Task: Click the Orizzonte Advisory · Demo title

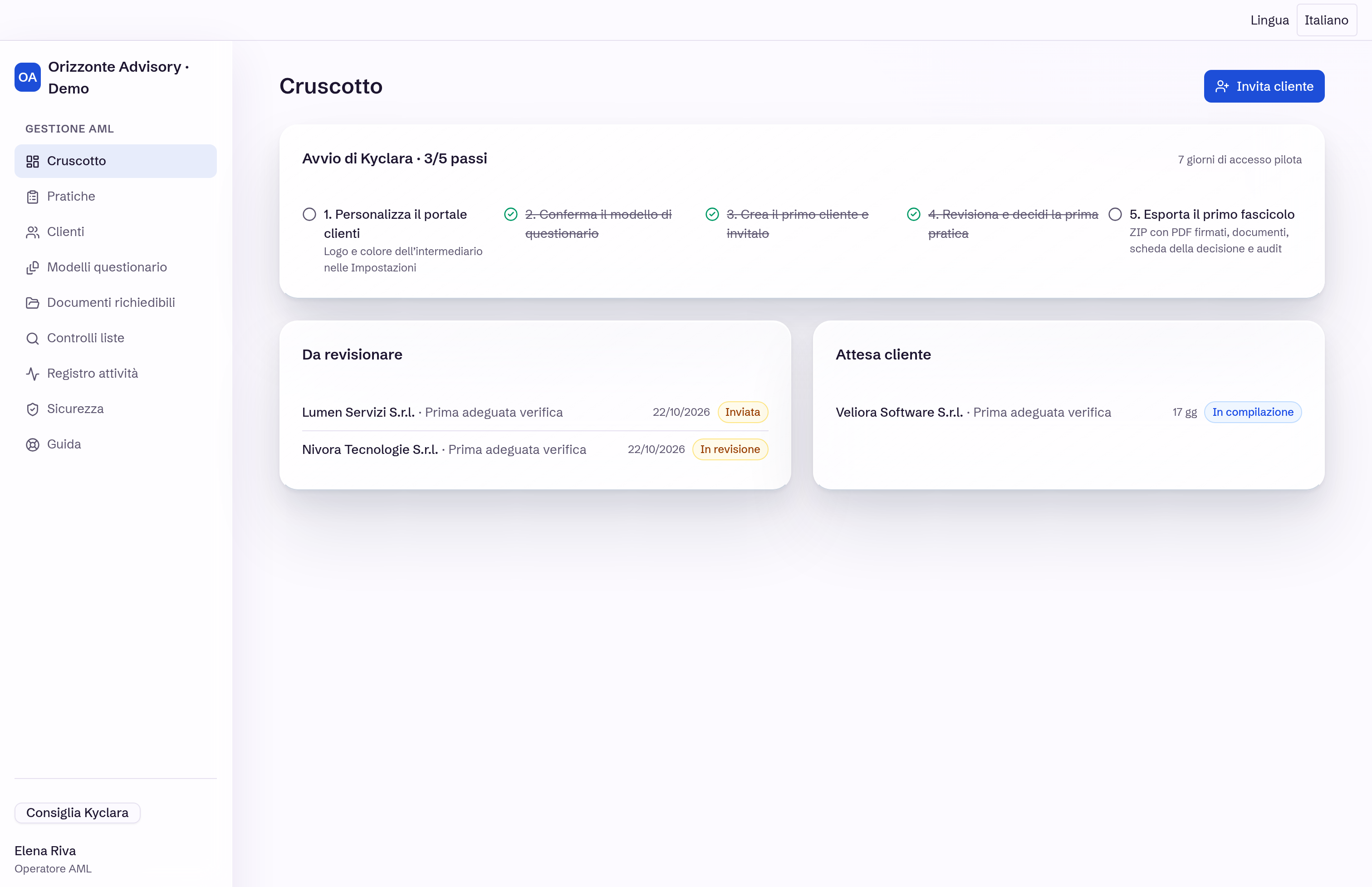Action: click(118, 78)
